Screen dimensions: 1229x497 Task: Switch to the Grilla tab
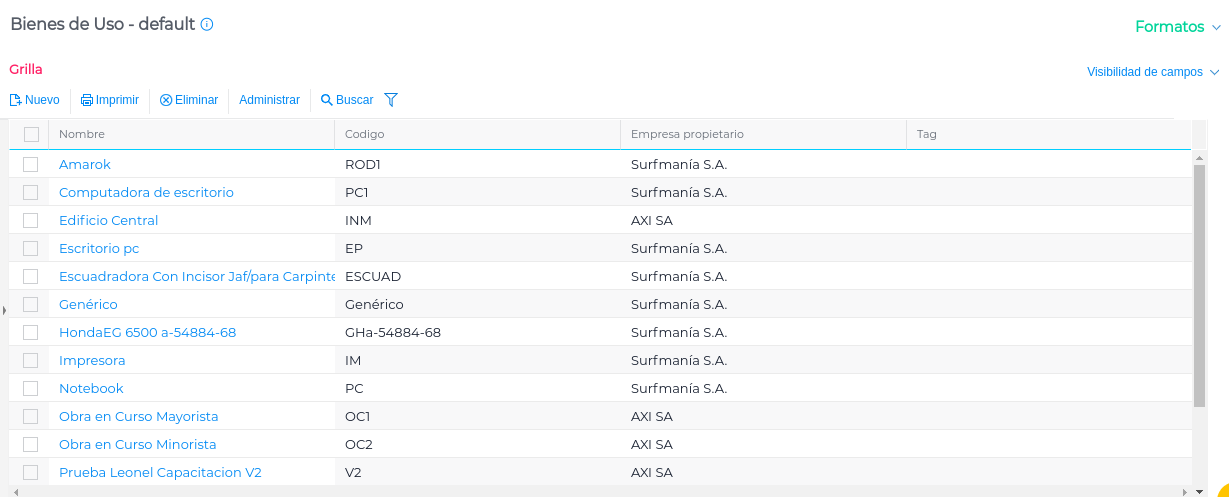[x=26, y=69]
